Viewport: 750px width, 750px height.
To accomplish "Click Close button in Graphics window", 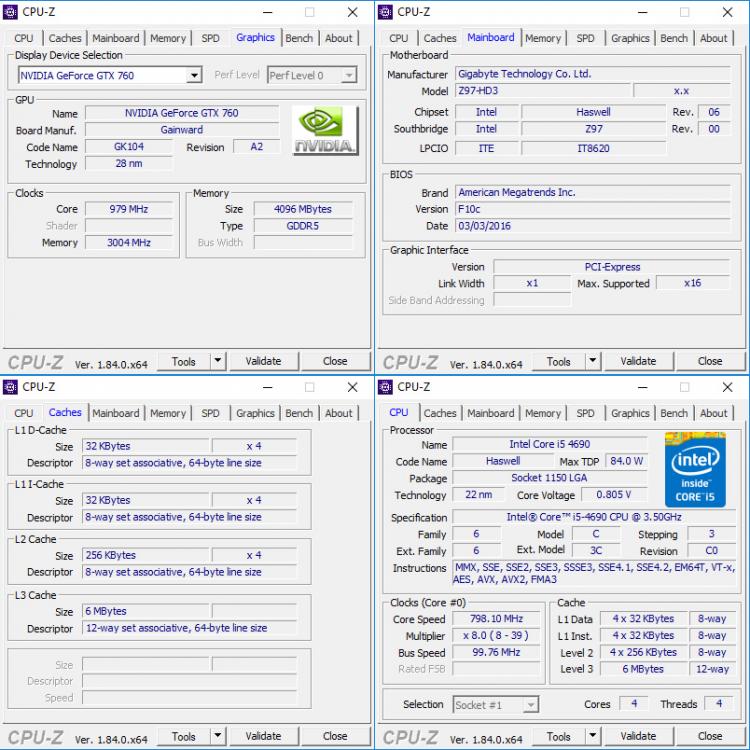I will coord(335,361).
